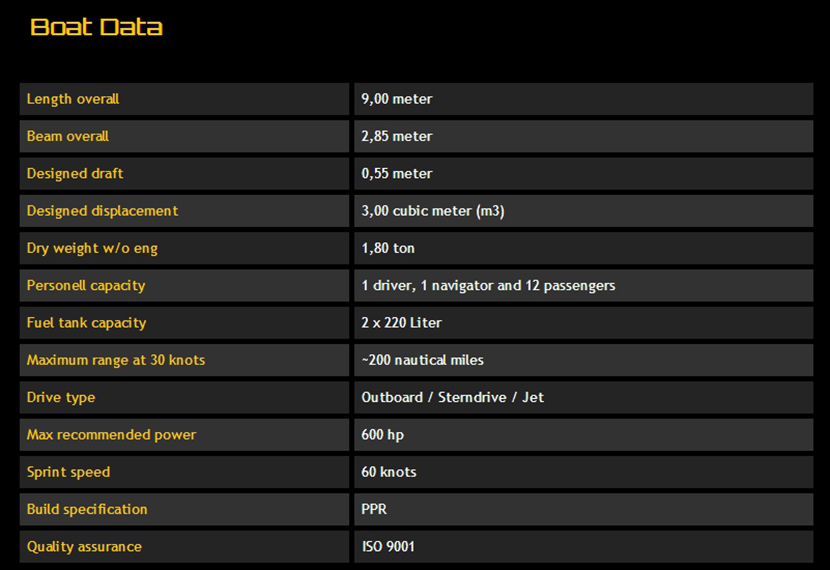Select the Maximum range at 30 knots label
The image size is (830, 570).
tap(116, 360)
